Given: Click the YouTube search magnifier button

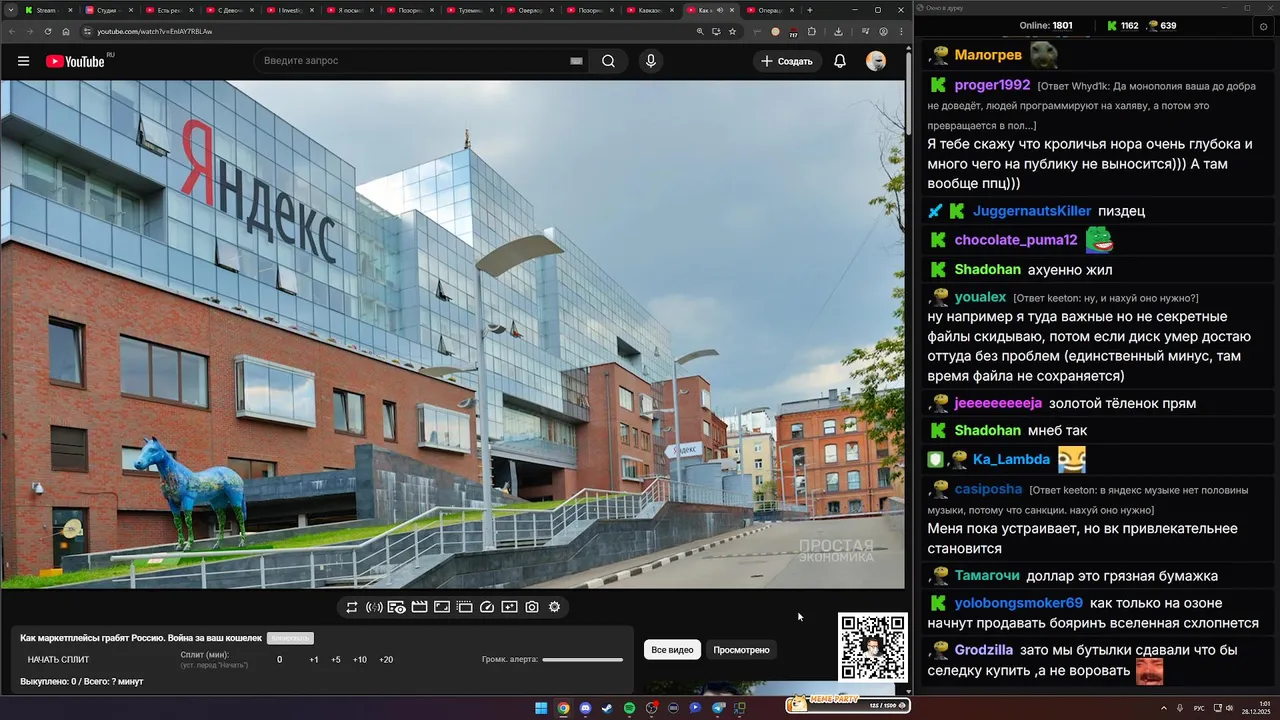Looking at the screenshot, I should (x=608, y=61).
